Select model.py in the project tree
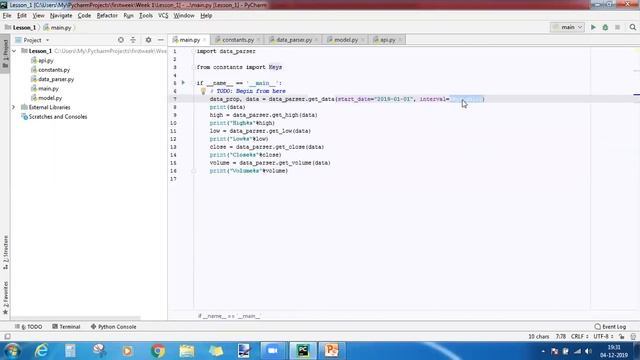The image size is (640, 360). [x=47, y=98]
